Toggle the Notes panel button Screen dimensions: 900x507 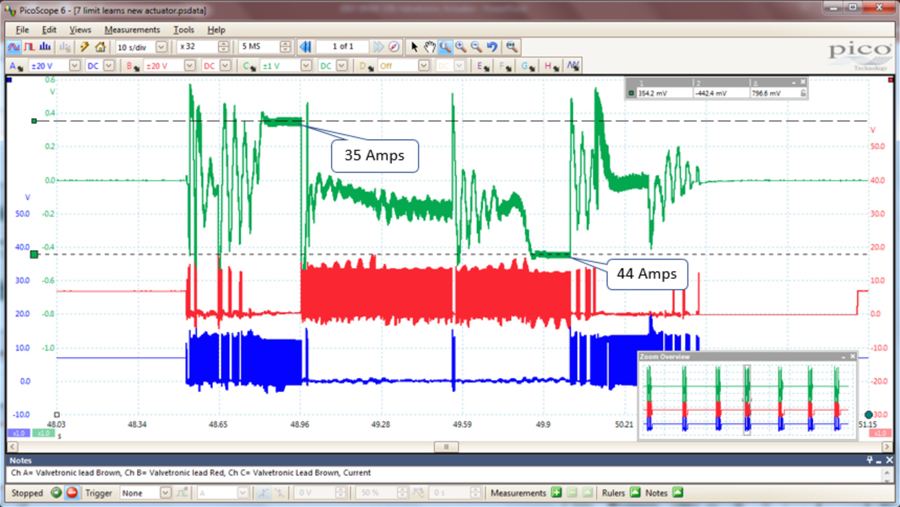point(678,493)
